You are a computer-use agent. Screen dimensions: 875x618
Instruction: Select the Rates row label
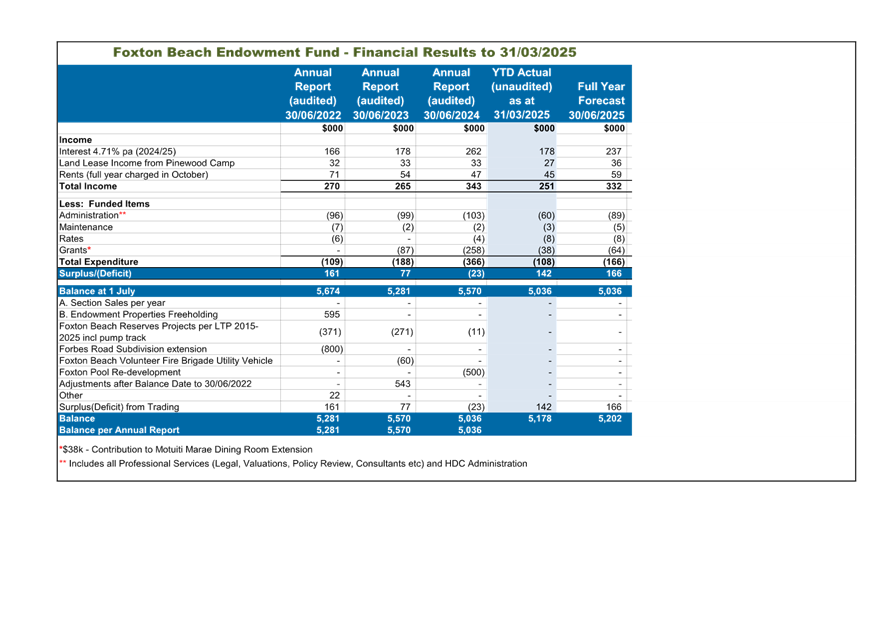[x=71, y=238]
